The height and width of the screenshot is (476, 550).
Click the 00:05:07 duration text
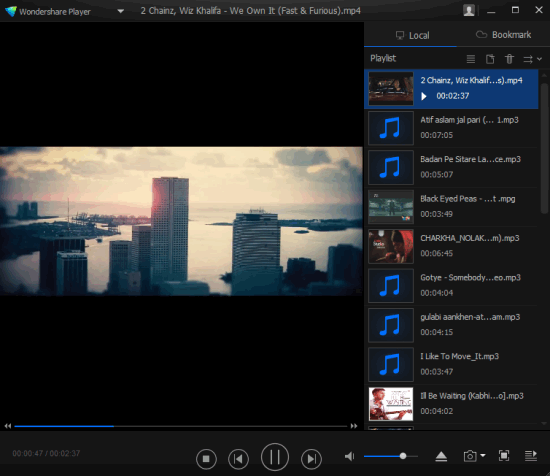pos(436,174)
